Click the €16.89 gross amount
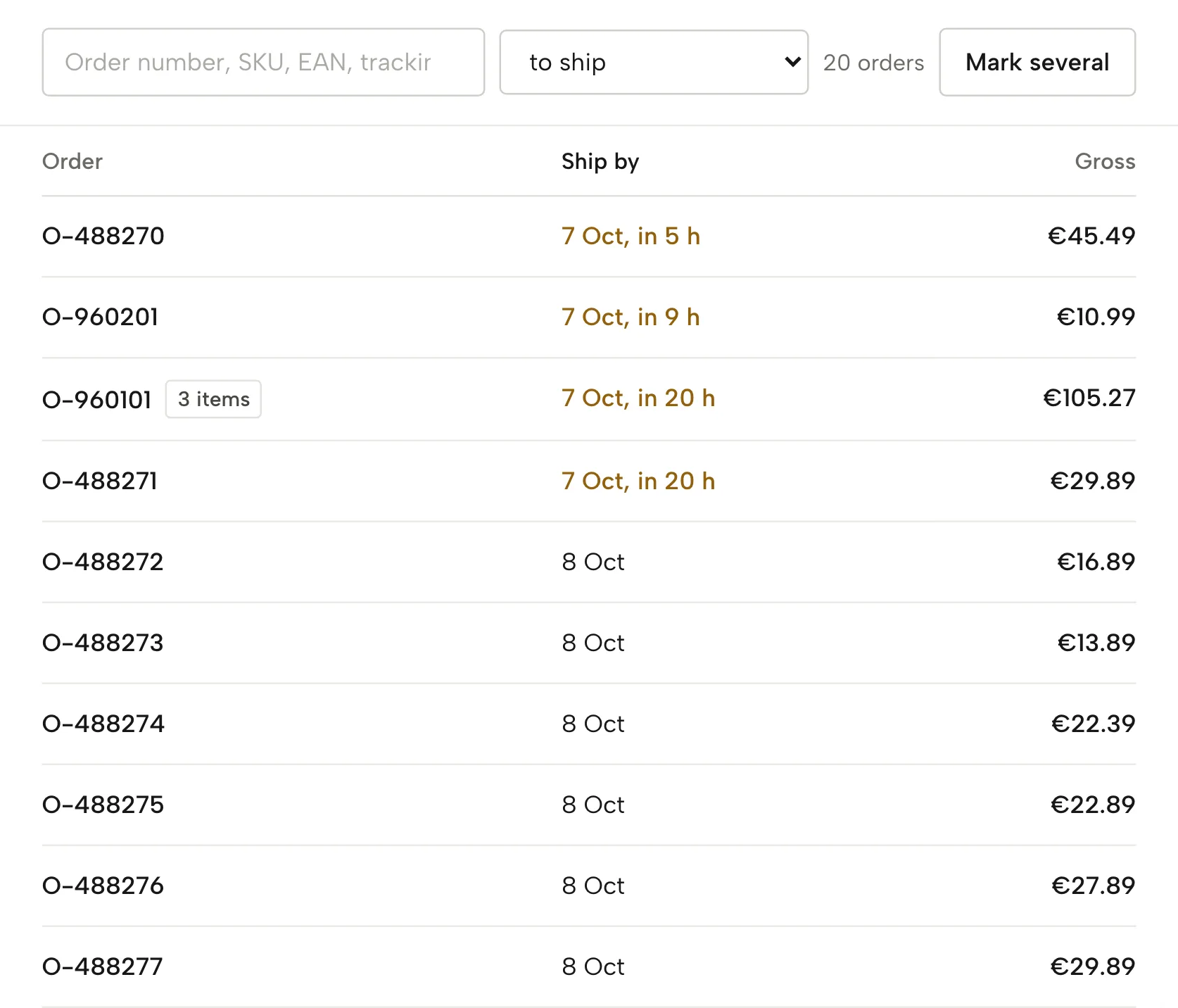 click(1096, 562)
